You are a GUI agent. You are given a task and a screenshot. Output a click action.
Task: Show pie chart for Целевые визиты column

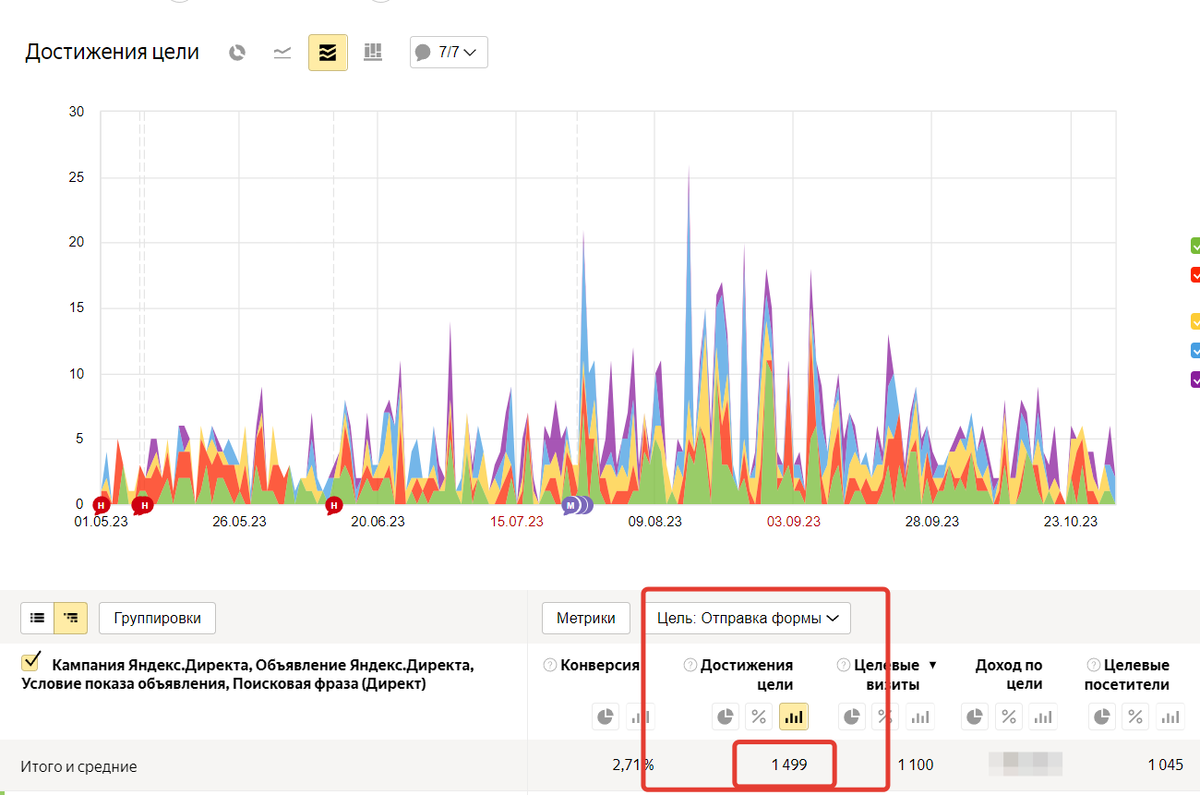852,716
